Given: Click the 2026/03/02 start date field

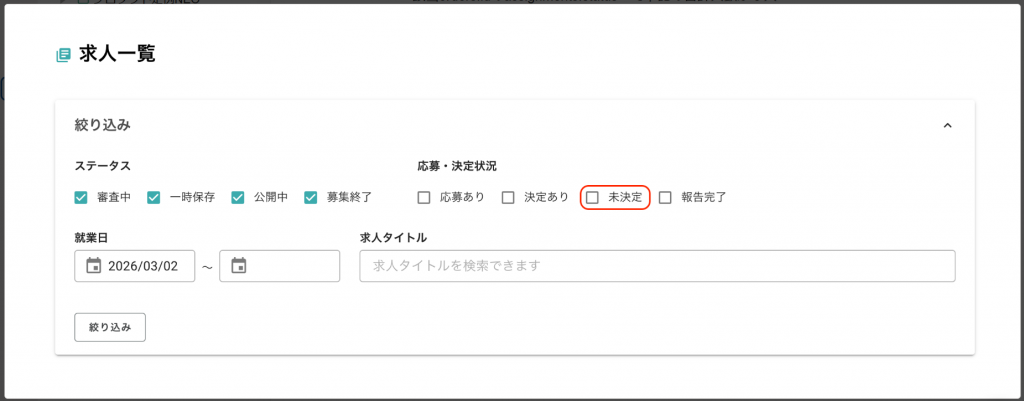Looking at the screenshot, I should point(143,266).
